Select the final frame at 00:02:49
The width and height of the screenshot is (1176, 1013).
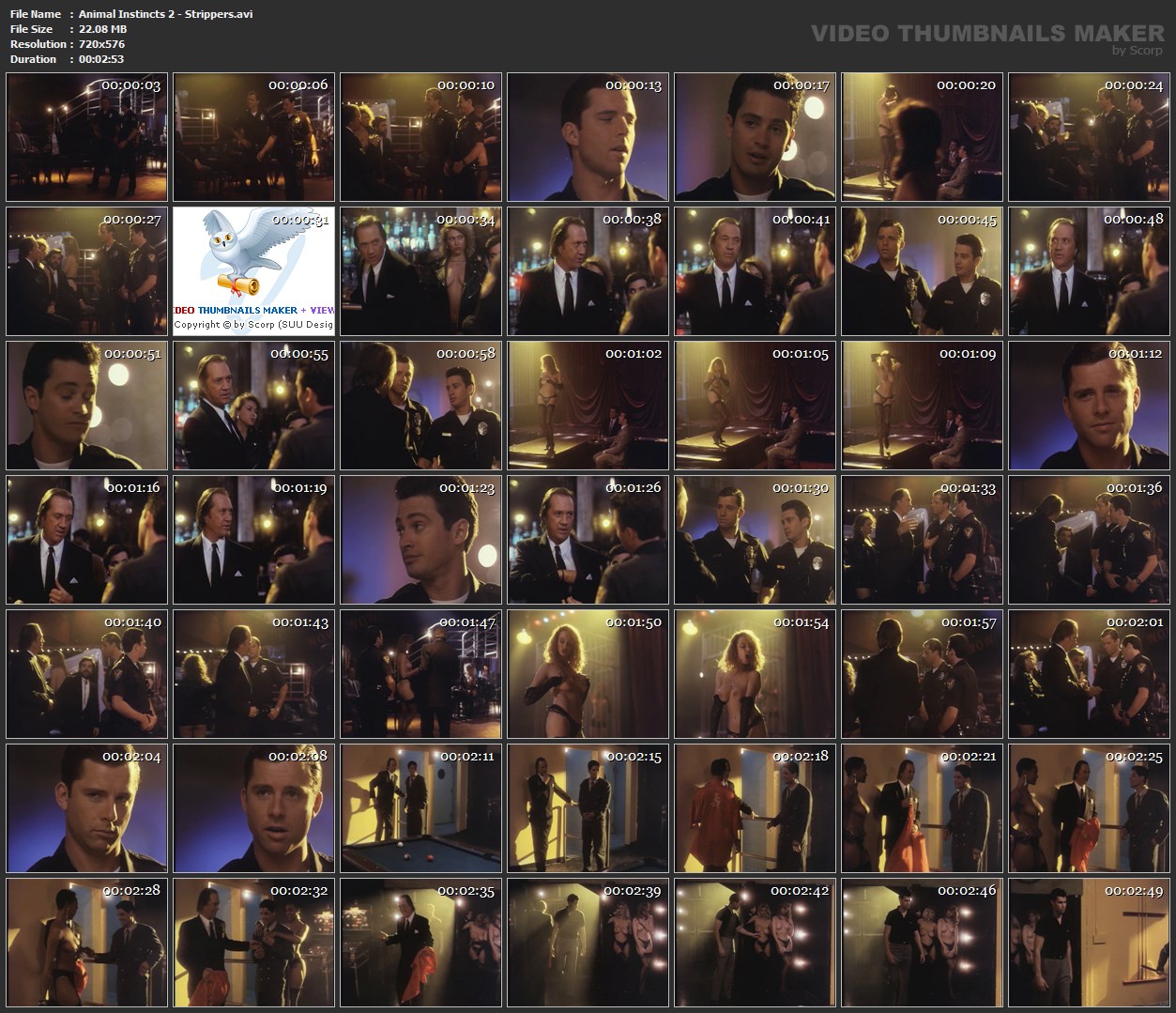click(x=1090, y=943)
